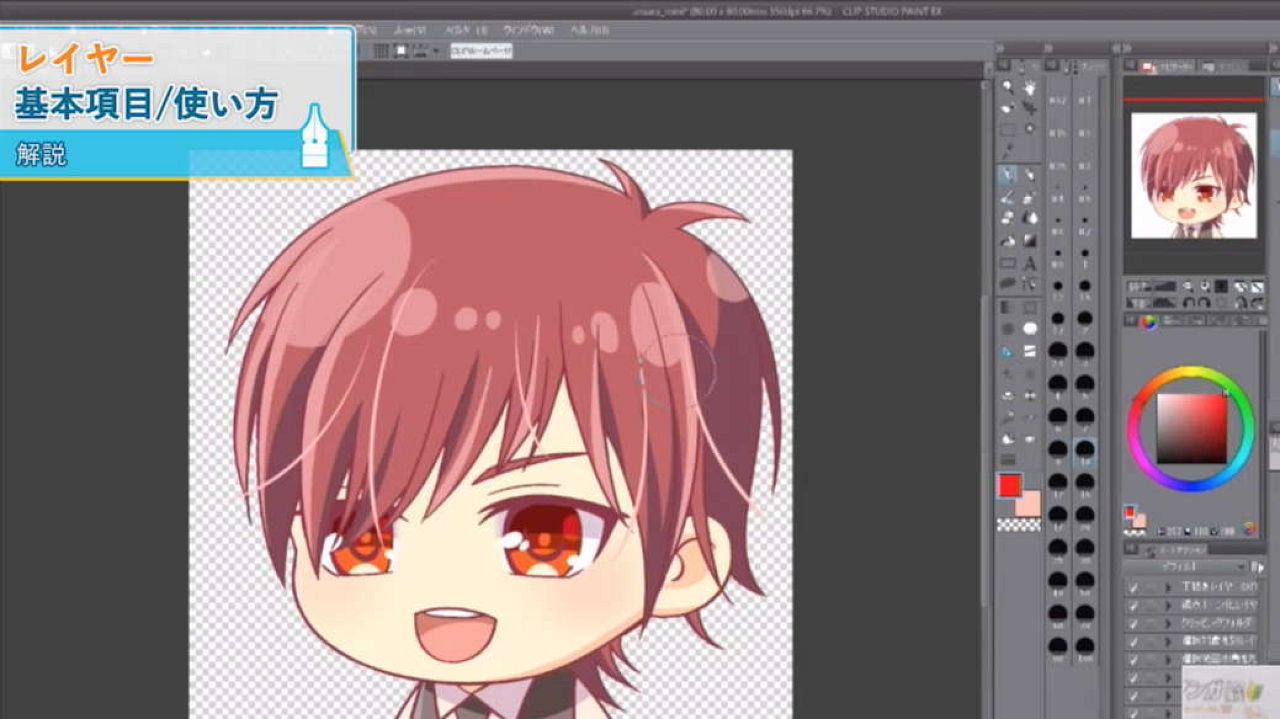The width and height of the screenshot is (1280, 719).
Task: Click the red main color swatch
Action: click(1011, 486)
